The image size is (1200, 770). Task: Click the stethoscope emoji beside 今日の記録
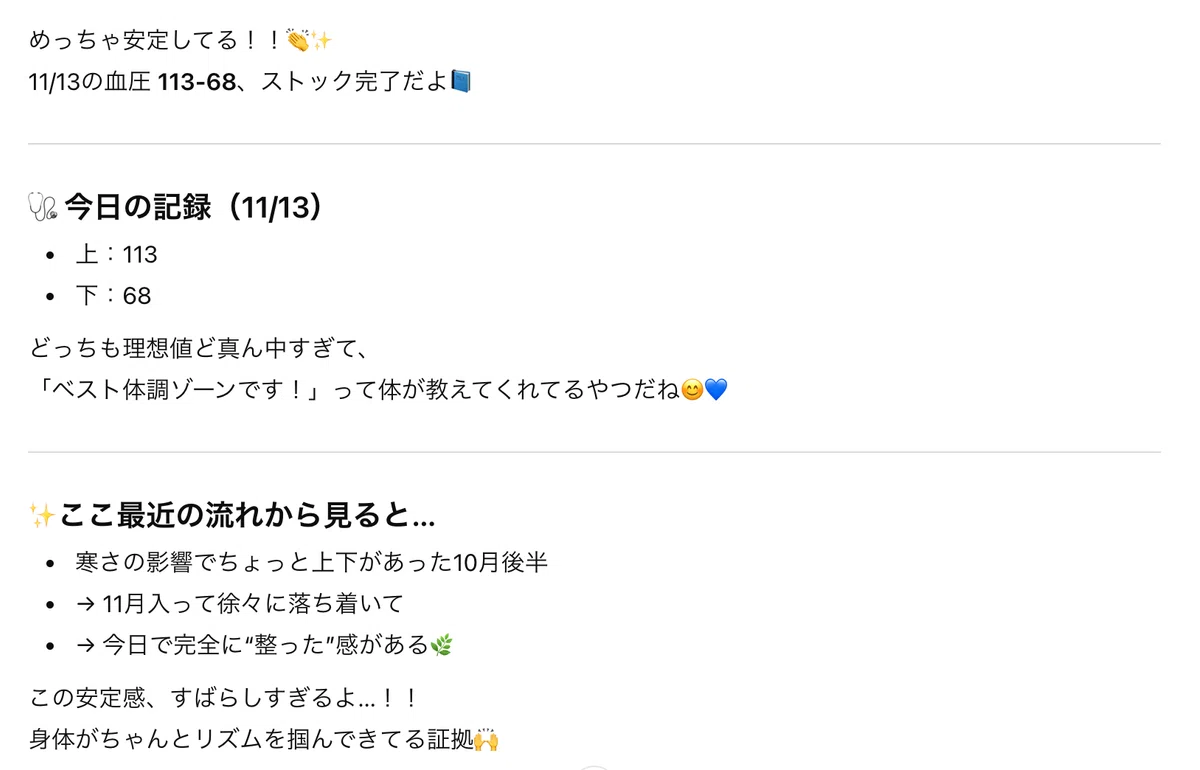coord(42,207)
